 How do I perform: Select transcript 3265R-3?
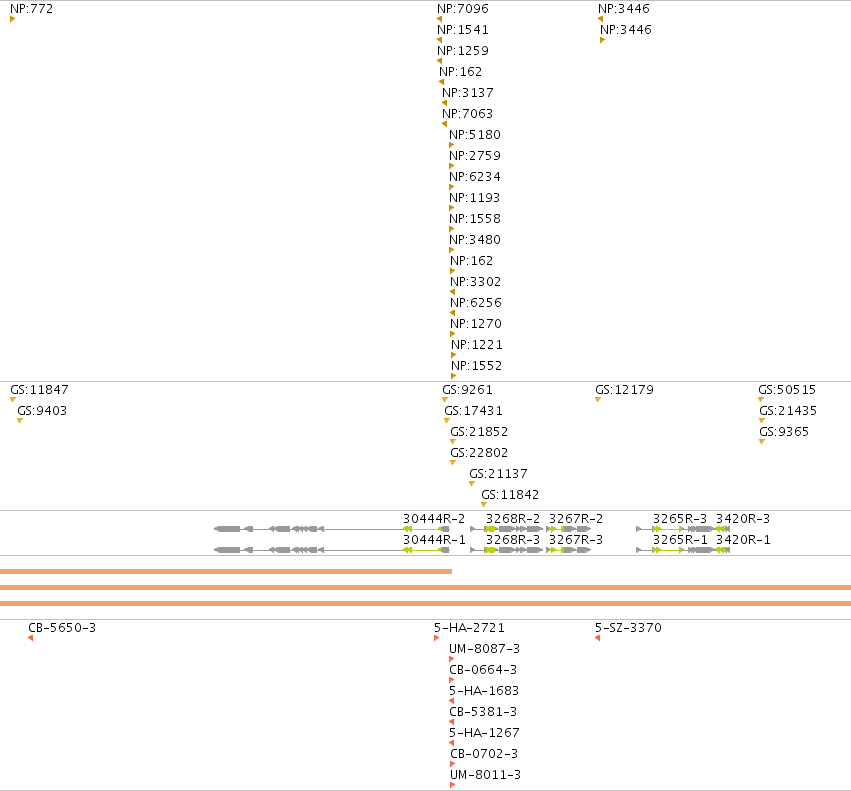click(676, 529)
